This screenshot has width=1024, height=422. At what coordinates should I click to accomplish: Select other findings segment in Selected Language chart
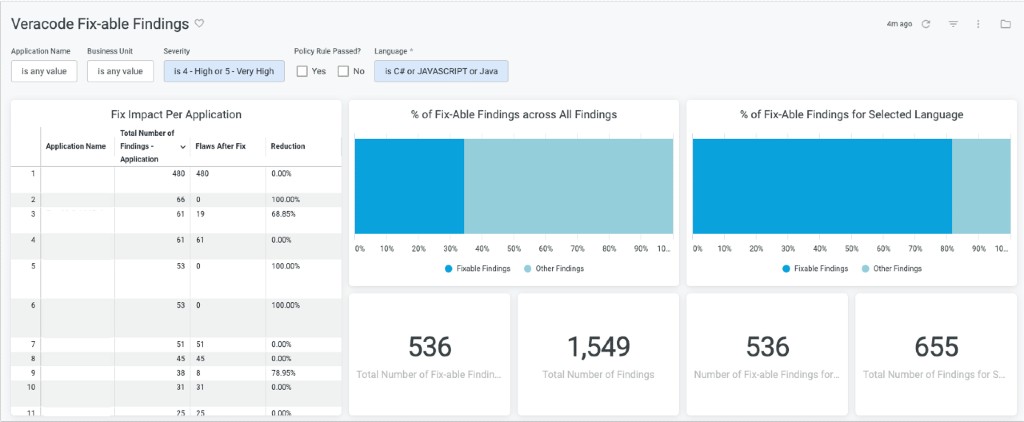[x=982, y=186]
